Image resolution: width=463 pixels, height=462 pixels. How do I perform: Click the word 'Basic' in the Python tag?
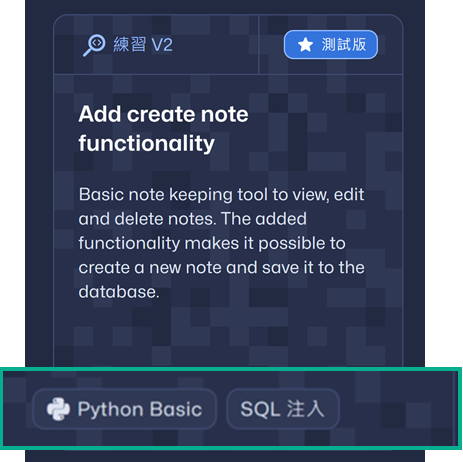click(176, 409)
